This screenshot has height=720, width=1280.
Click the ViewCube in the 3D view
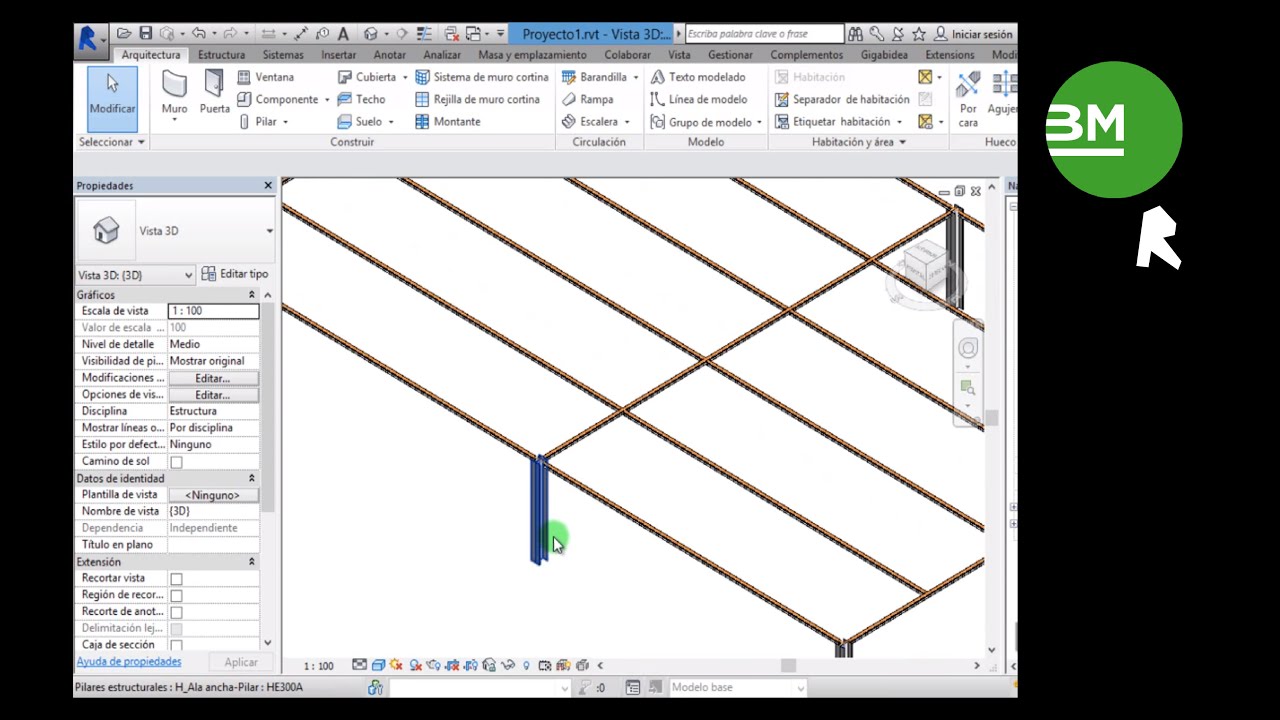(927, 267)
